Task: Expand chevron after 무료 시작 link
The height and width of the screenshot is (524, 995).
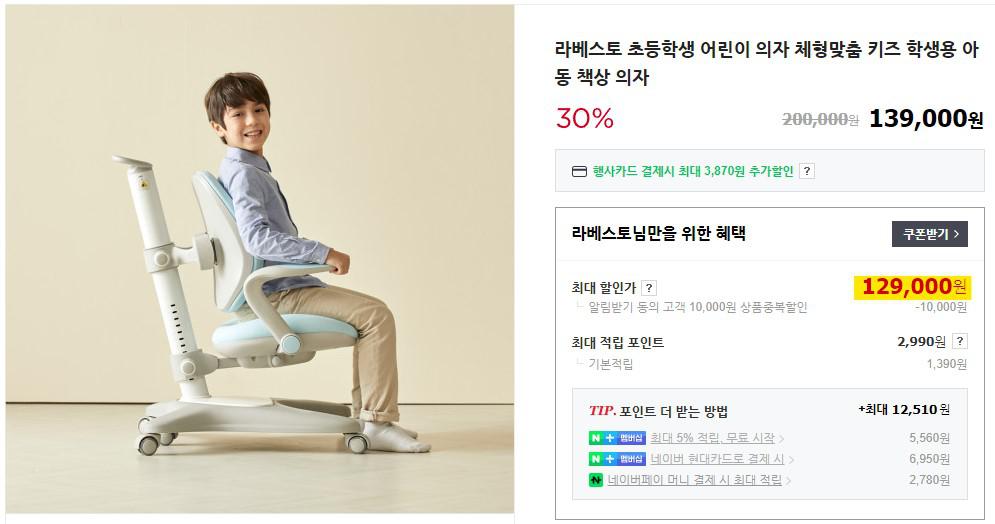Action: coord(781,439)
